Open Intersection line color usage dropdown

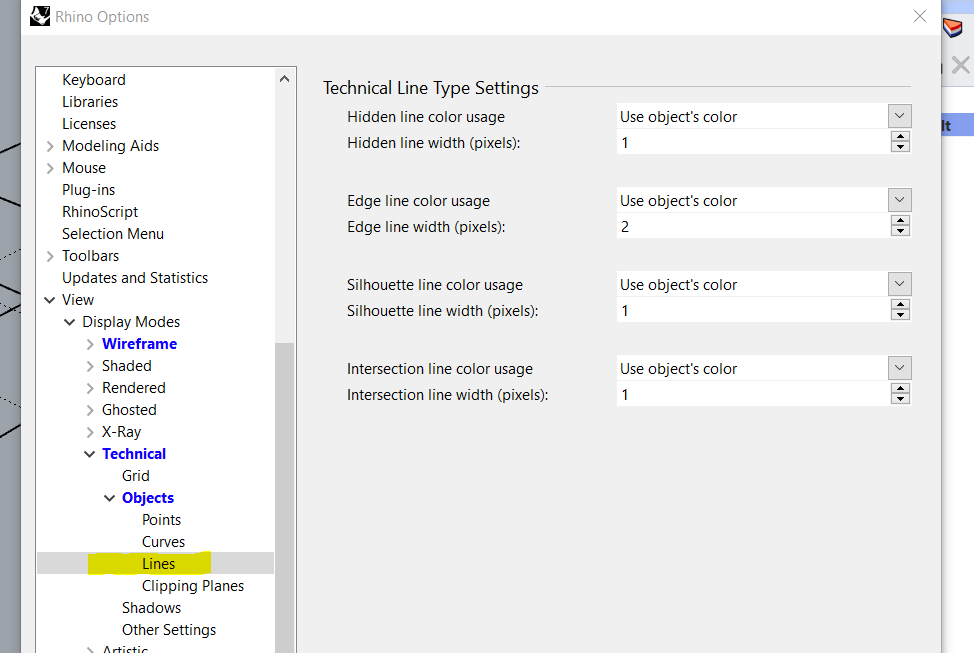(x=900, y=368)
